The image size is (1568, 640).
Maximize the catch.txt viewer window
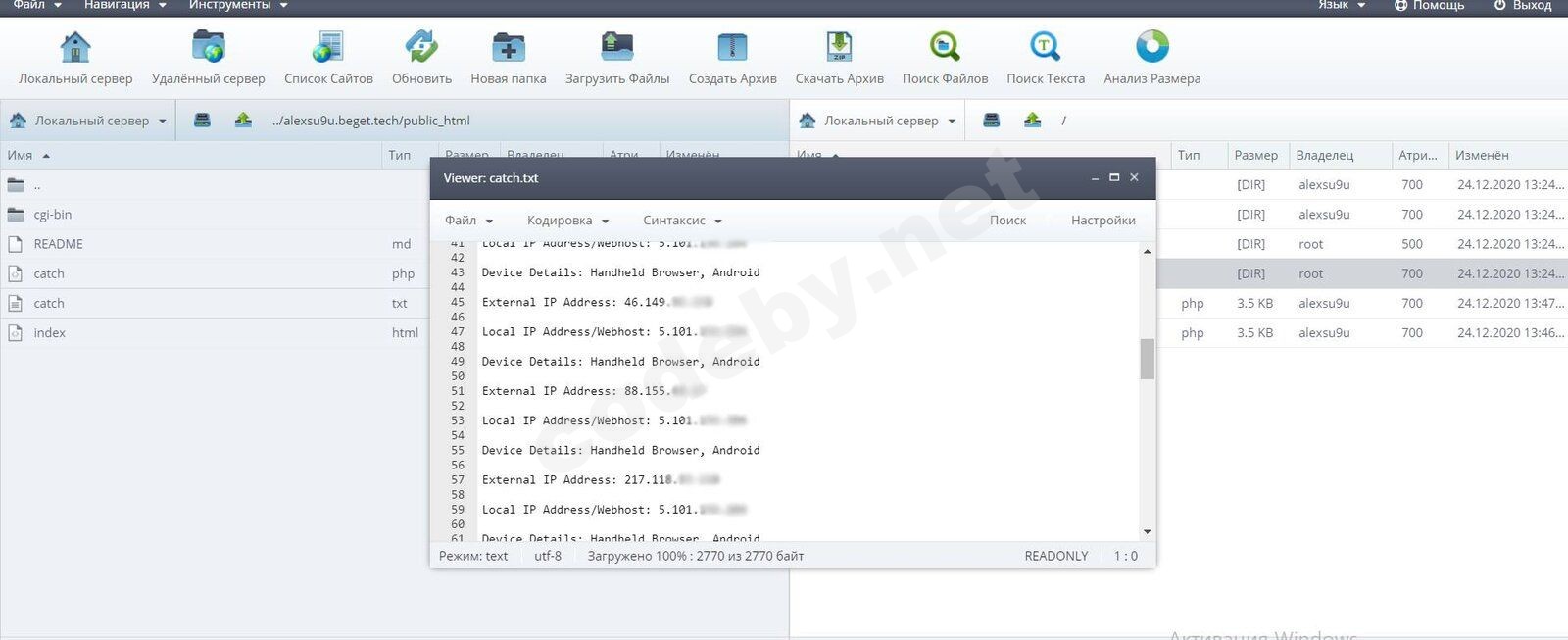coord(1114,177)
